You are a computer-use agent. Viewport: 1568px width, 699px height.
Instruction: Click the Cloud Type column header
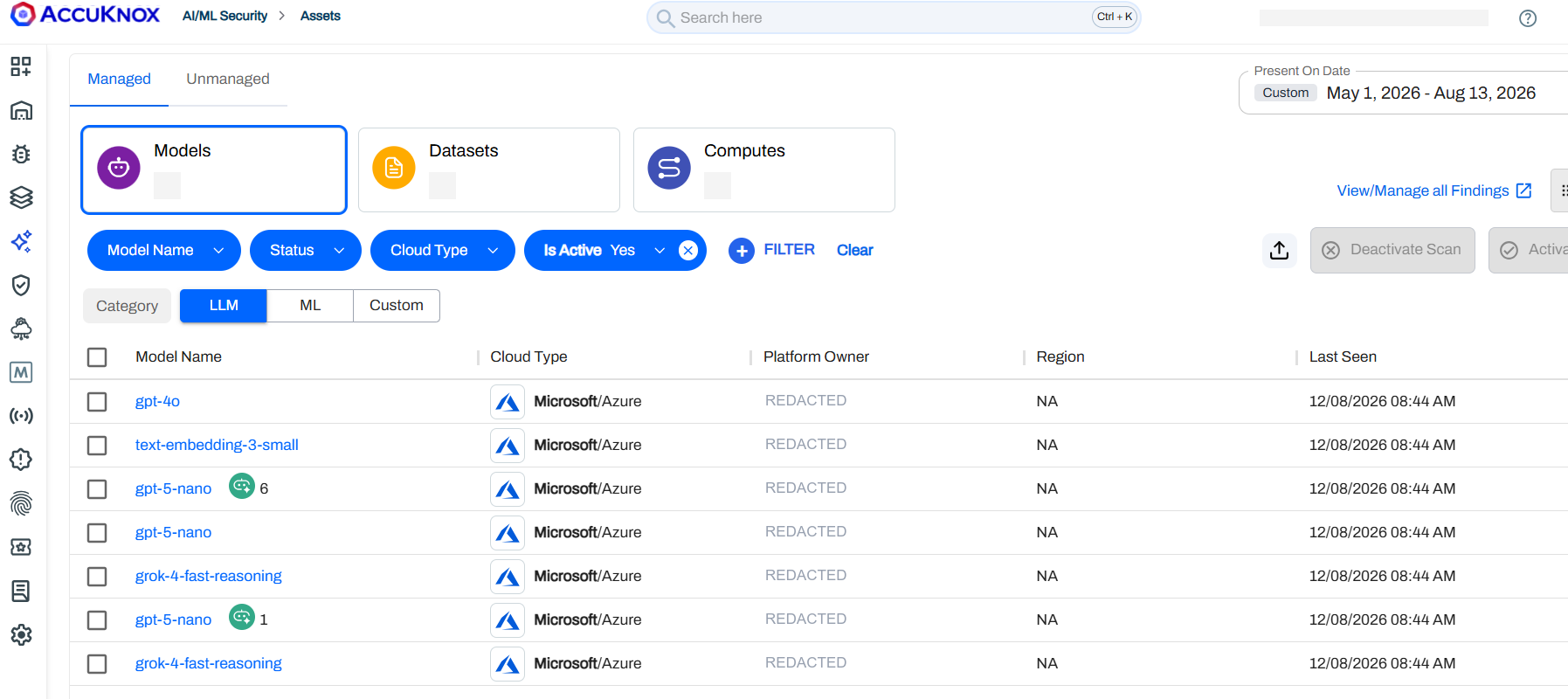[x=528, y=357]
